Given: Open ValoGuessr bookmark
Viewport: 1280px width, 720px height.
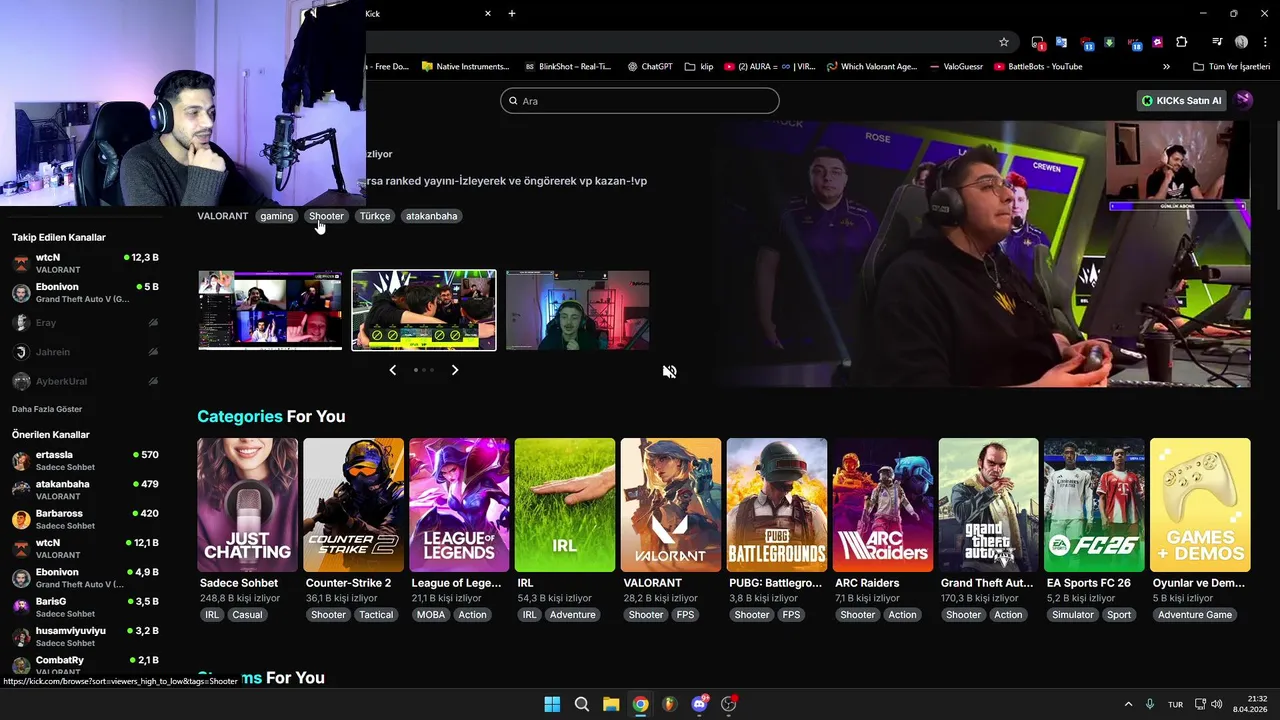Looking at the screenshot, I should click(x=956, y=67).
